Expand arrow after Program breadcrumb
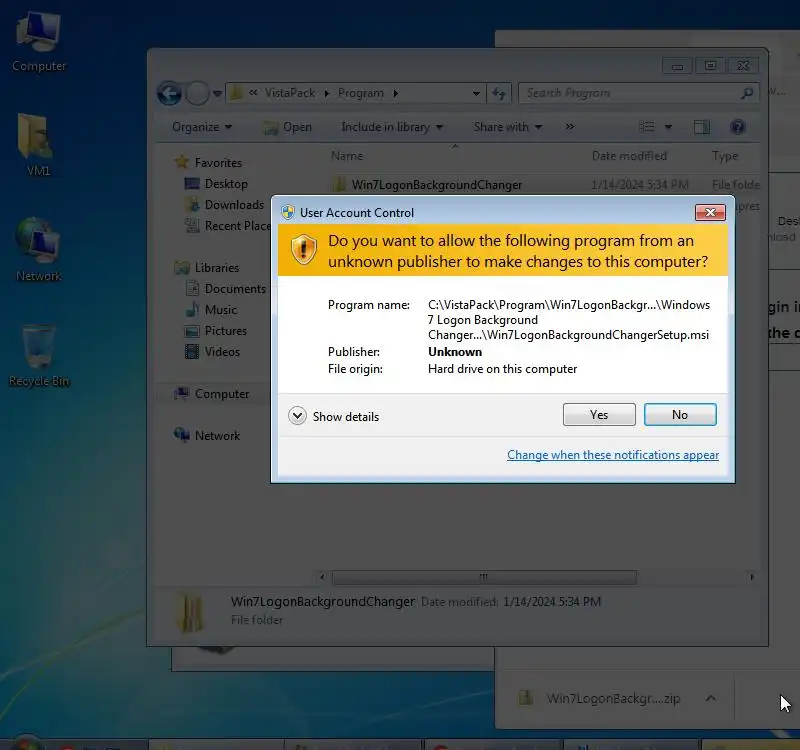This screenshot has height=750, width=800. 395,93
